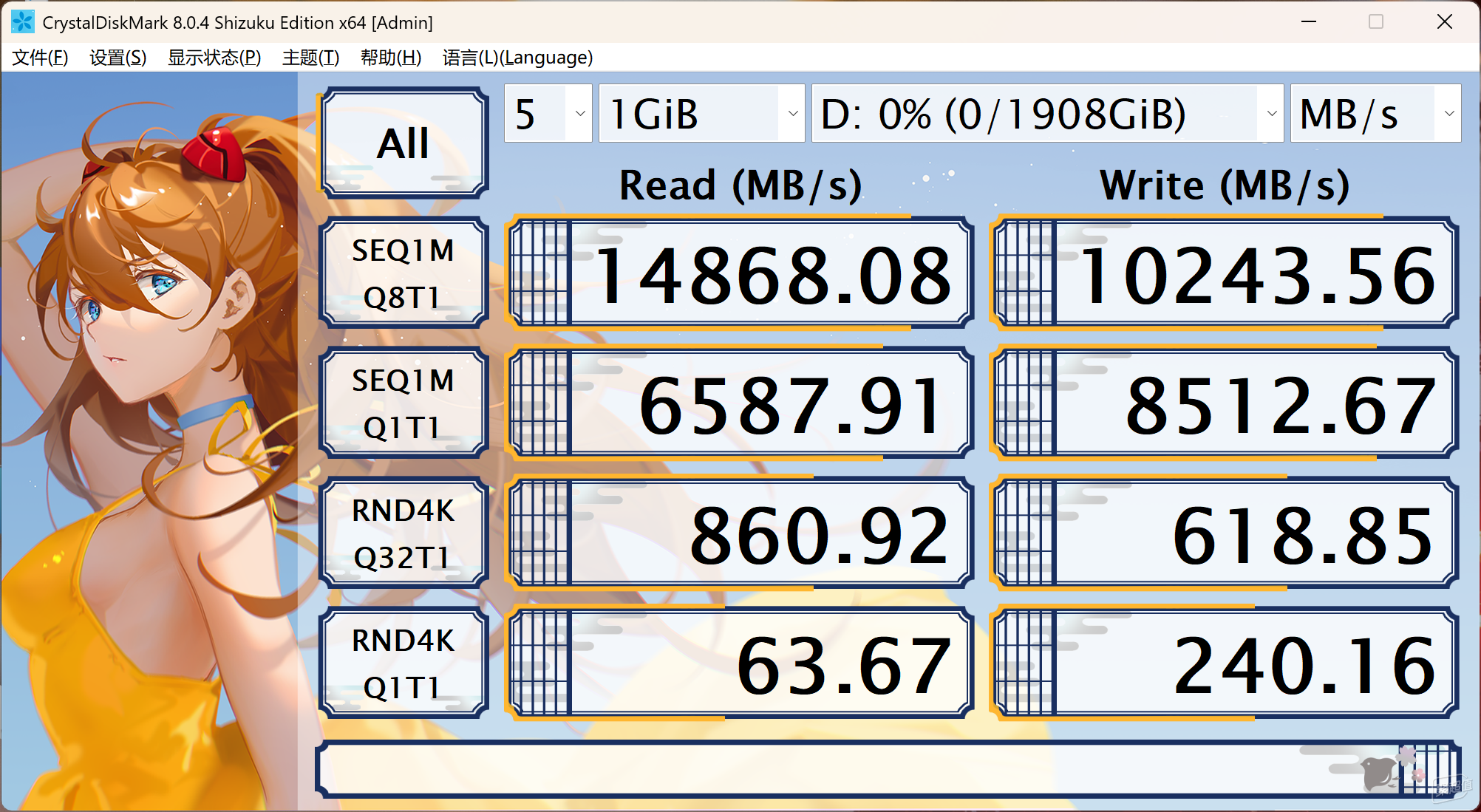The image size is (1481, 812).
Task: Click SEQ1M Q1T1 read value 6587.91
Action: click(x=740, y=403)
